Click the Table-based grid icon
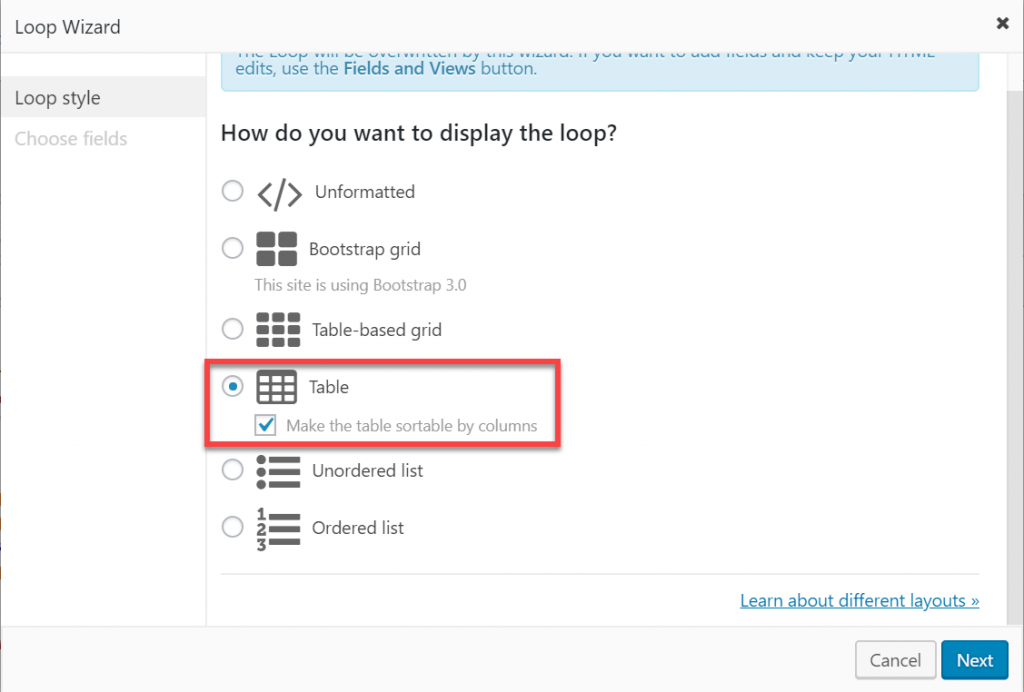This screenshot has width=1024, height=692. pos(278,329)
